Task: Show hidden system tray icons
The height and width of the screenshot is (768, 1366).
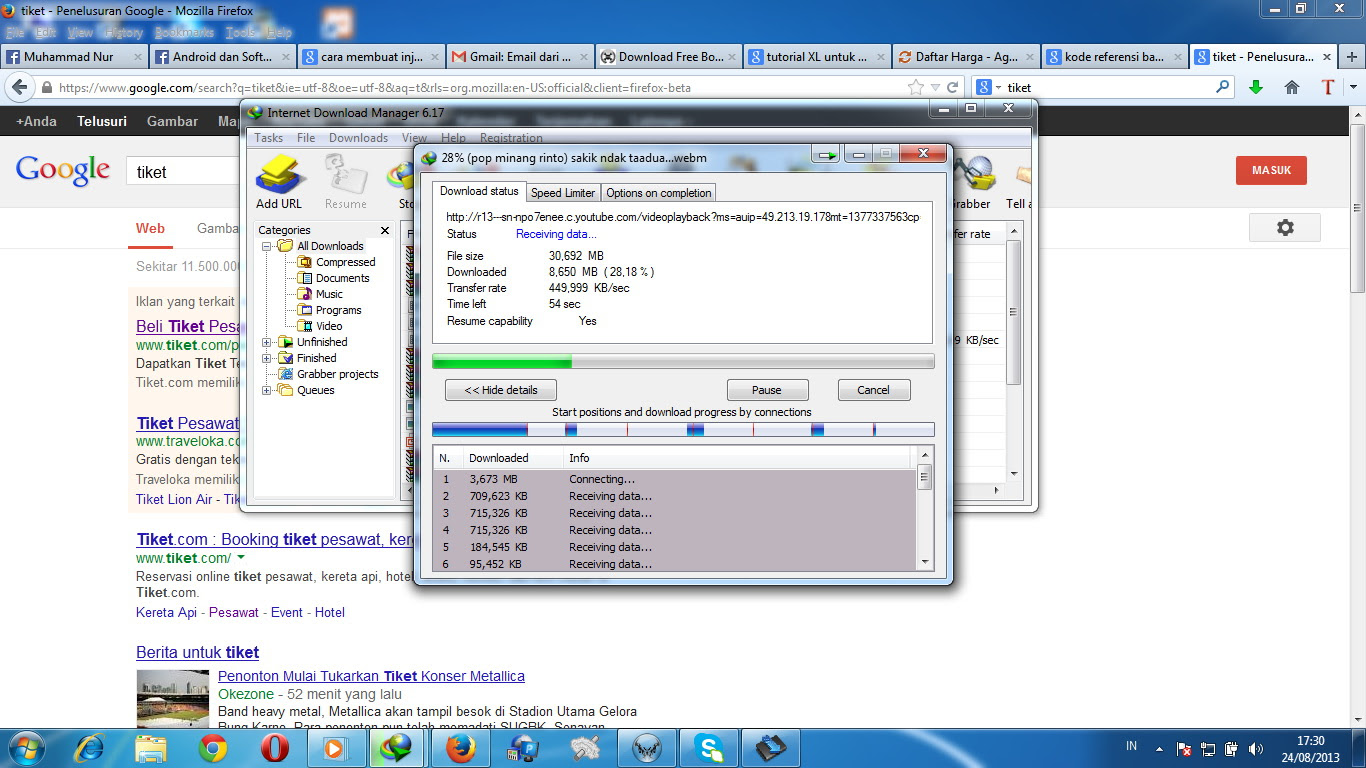Action: tap(1159, 748)
